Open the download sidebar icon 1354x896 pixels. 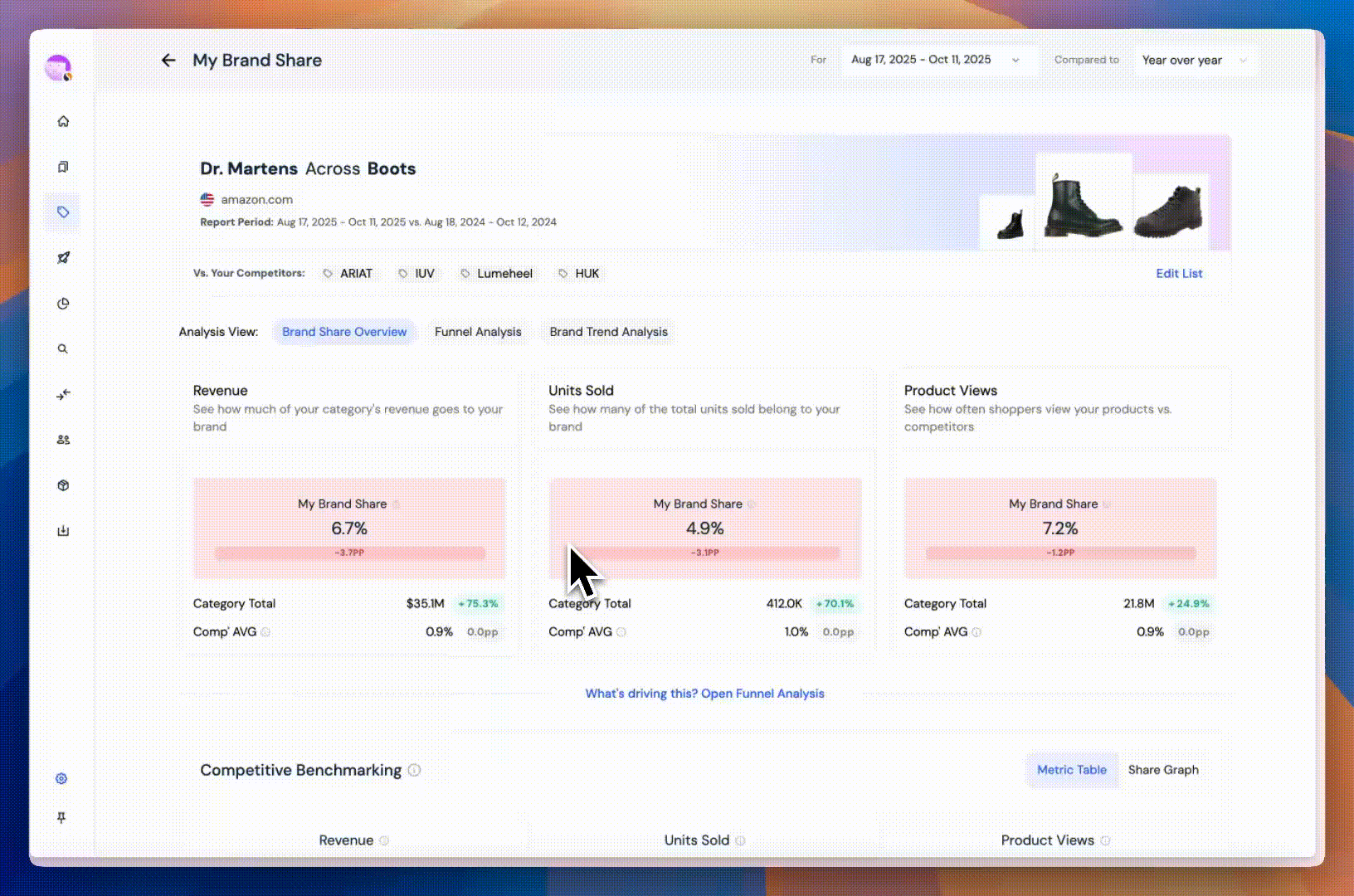pyautogui.click(x=63, y=531)
